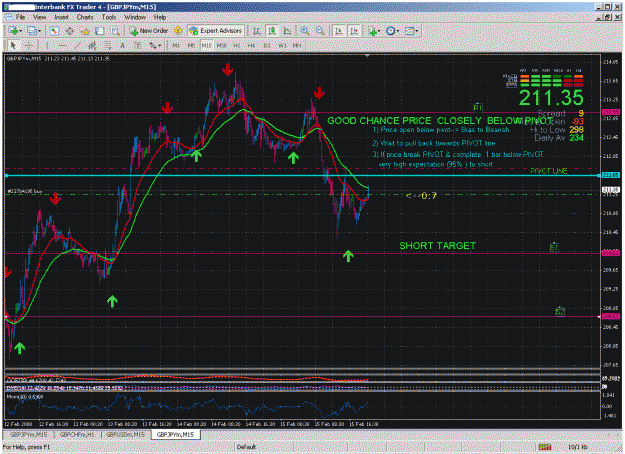Select the Horizontal Line drawing tool
Image resolution: width=625 pixels, height=454 pixels.
tap(62, 45)
